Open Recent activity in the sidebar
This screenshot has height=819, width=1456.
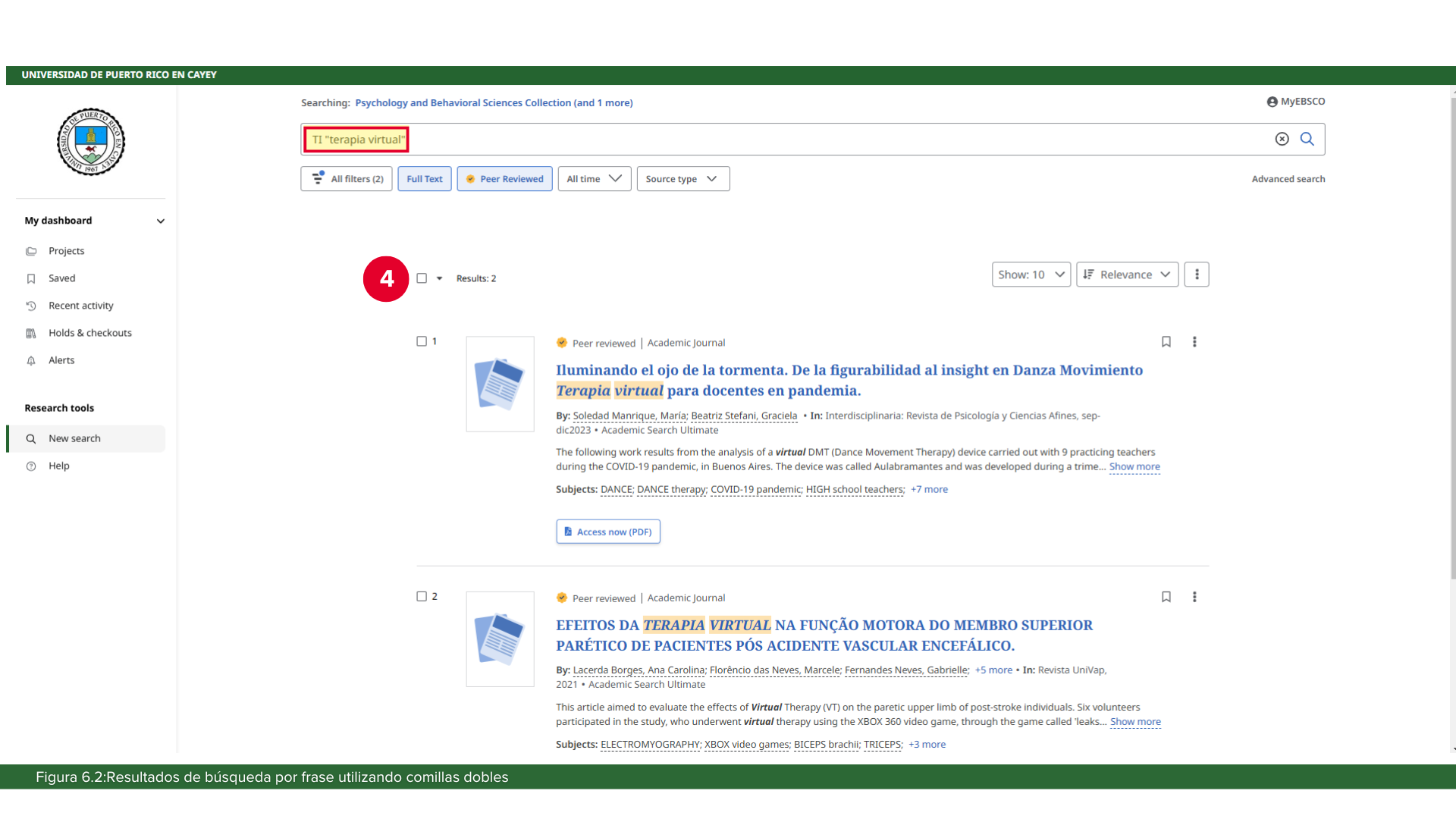click(x=80, y=306)
